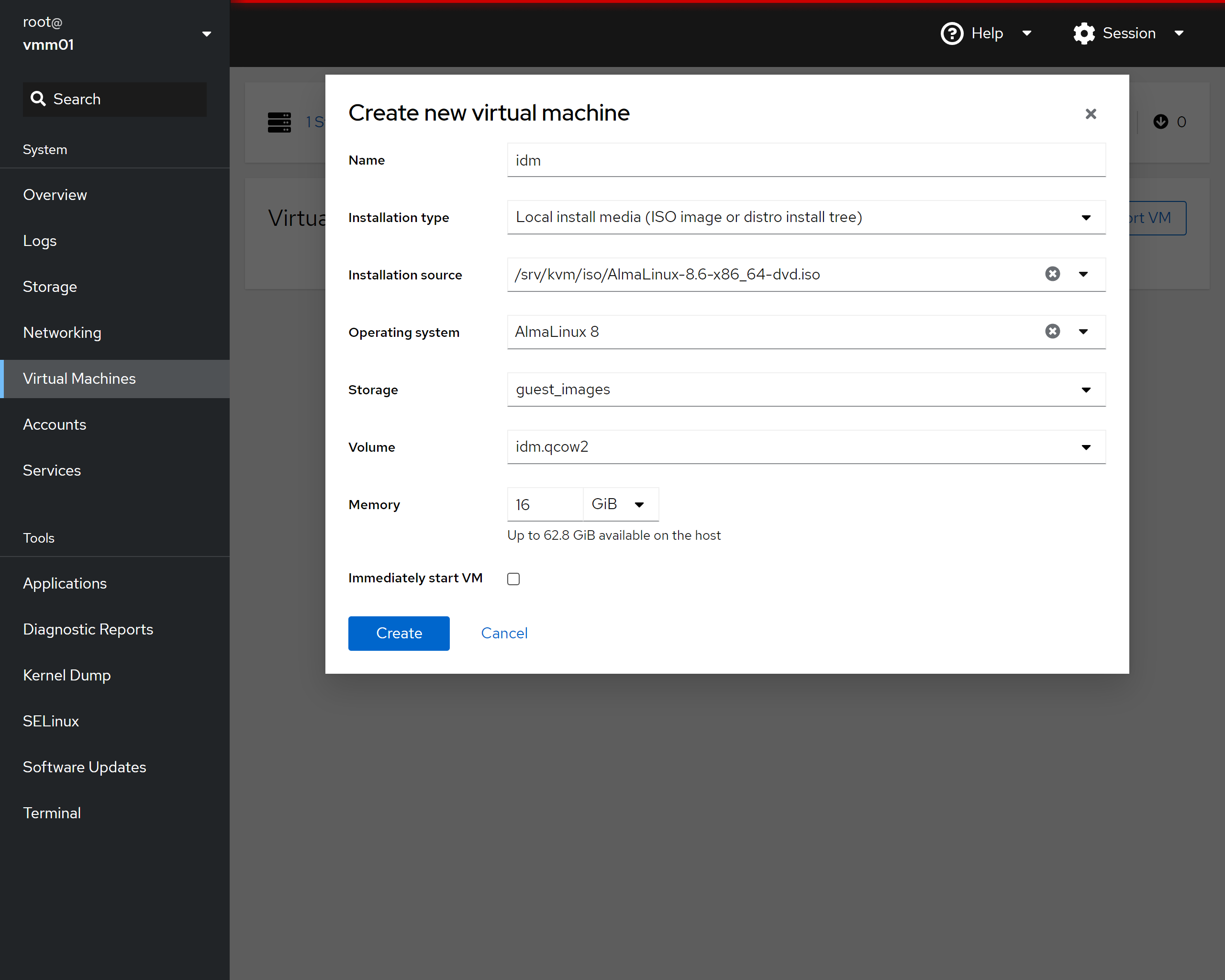The height and width of the screenshot is (980, 1225).
Task: Click the Diagnostic Reports sidebar icon
Action: (x=89, y=629)
